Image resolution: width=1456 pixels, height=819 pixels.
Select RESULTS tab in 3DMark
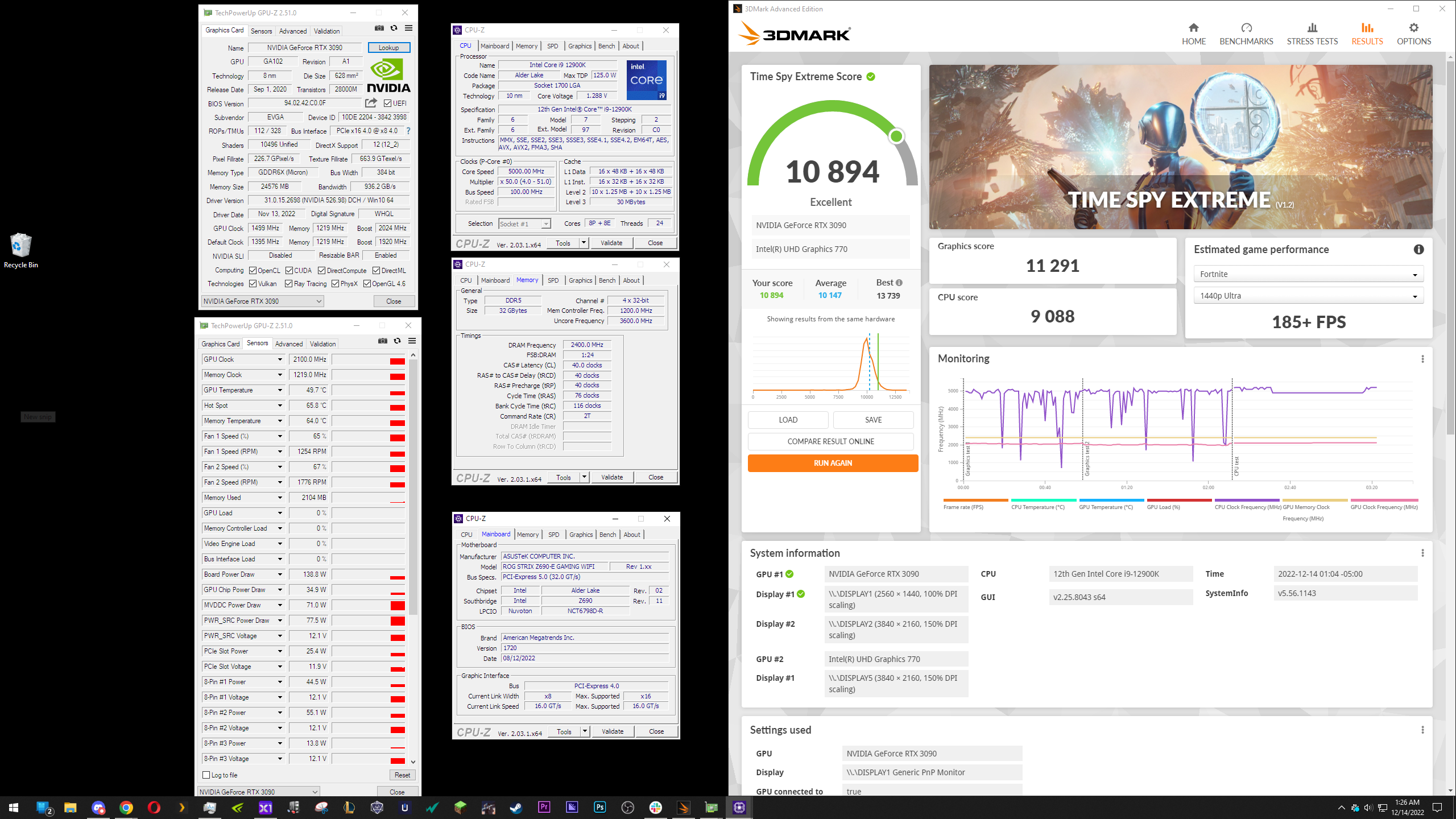point(1367,34)
